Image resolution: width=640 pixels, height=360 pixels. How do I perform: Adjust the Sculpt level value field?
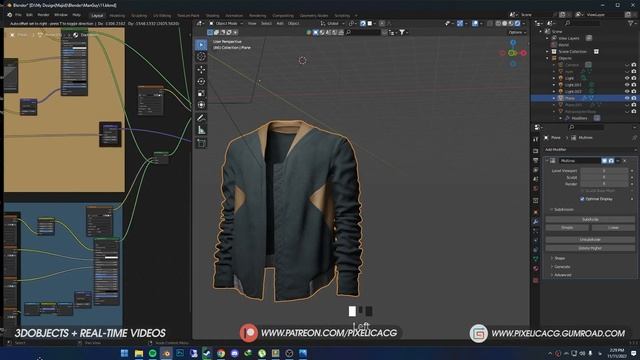604,178
